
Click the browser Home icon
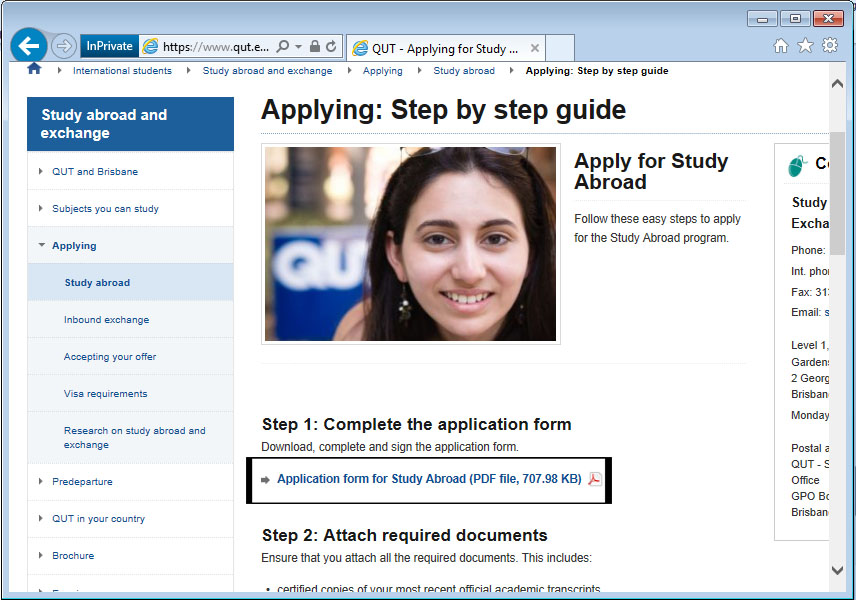click(781, 45)
